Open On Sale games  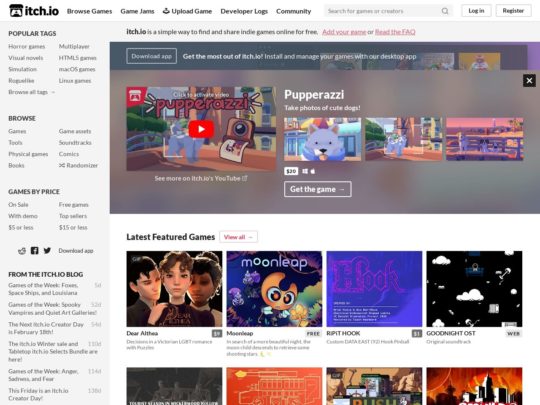tap(18, 205)
